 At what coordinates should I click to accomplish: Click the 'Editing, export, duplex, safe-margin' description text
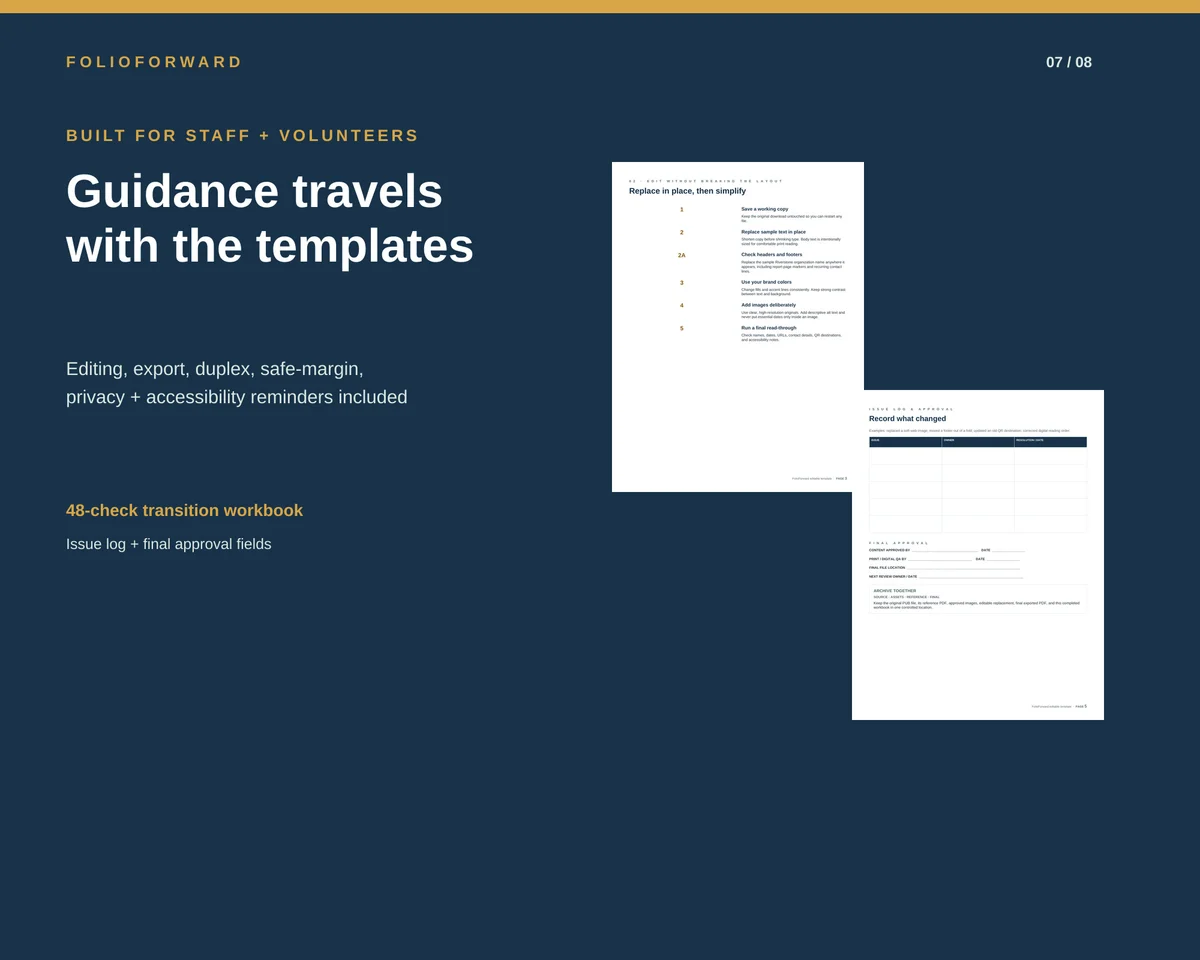(x=237, y=383)
